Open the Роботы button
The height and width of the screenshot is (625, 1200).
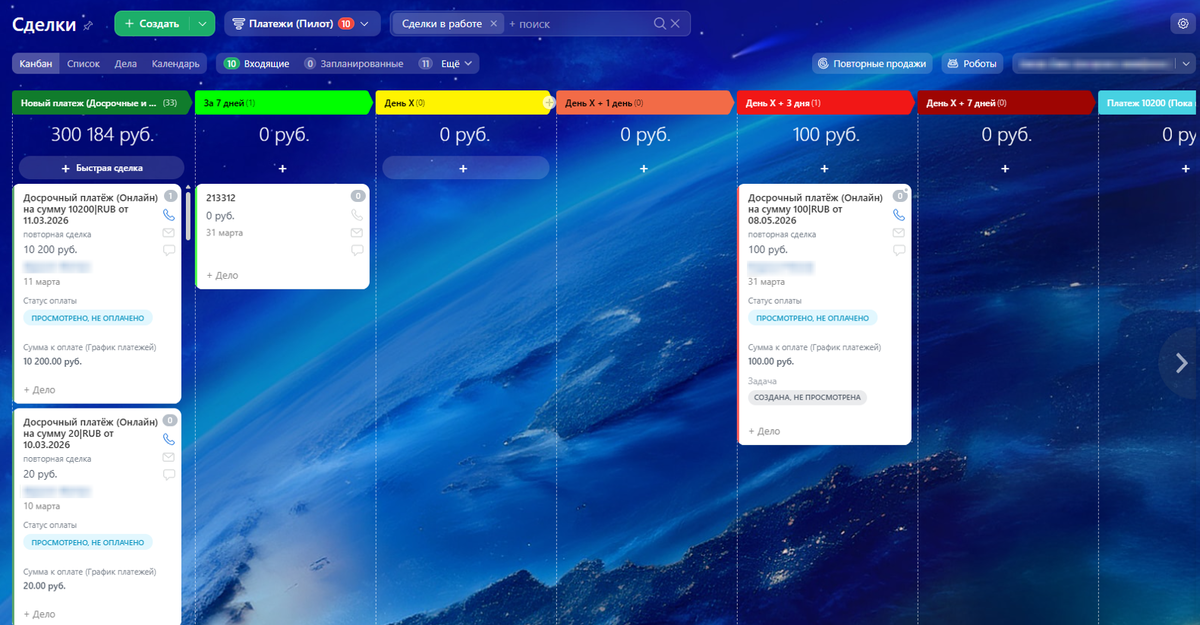pyautogui.click(x=972, y=64)
